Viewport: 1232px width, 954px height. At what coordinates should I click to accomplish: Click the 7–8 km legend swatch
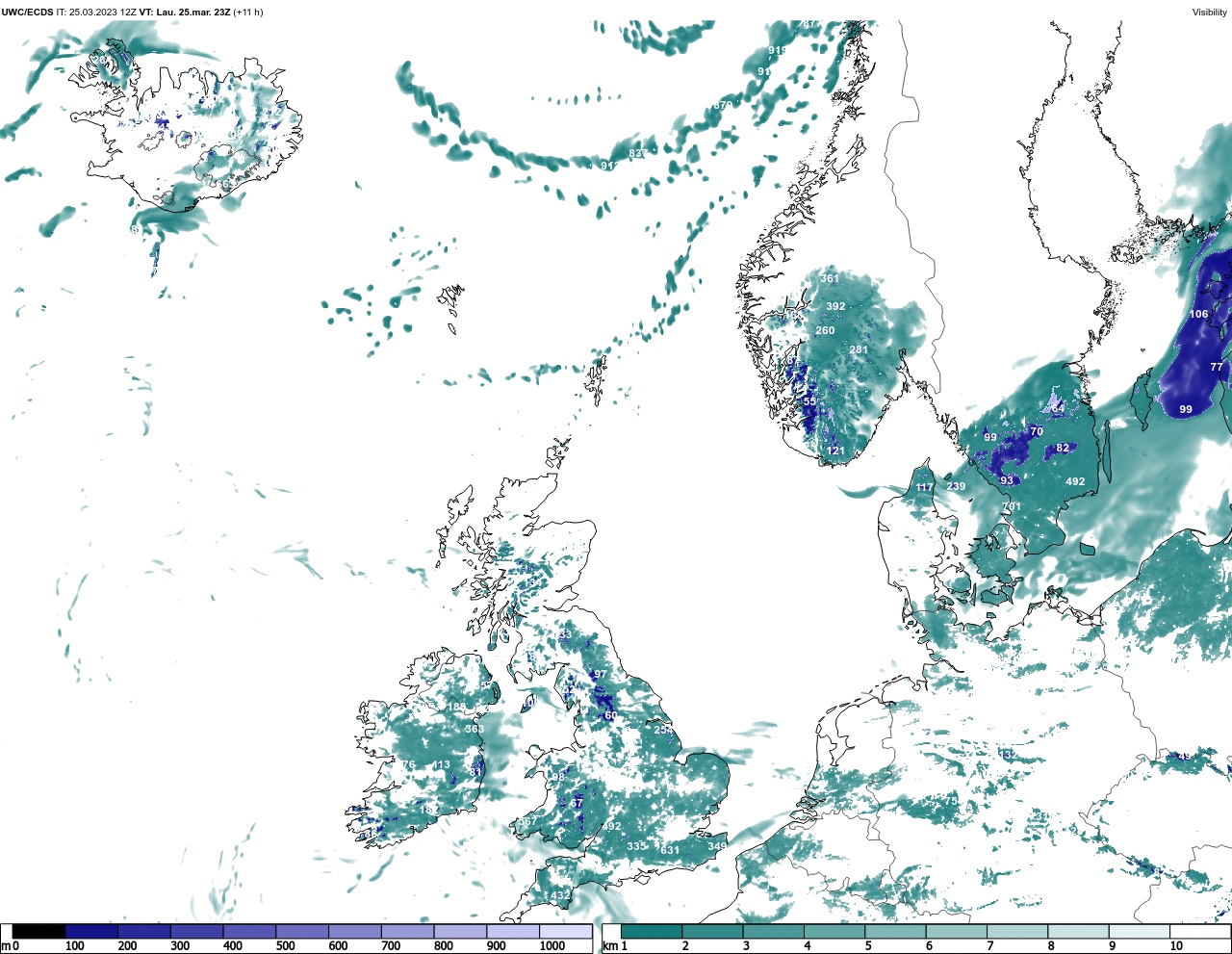click(x=1017, y=932)
